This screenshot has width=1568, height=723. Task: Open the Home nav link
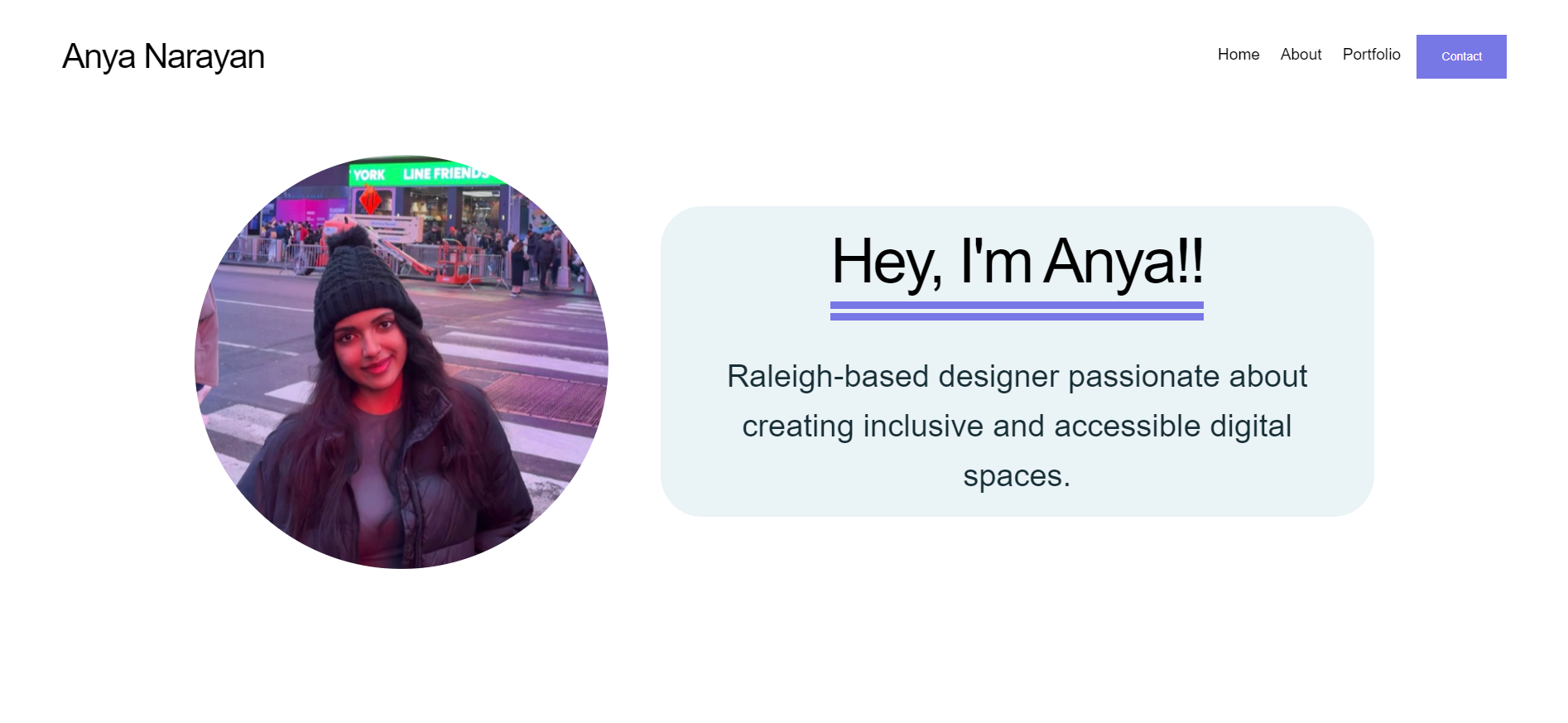click(x=1239, y=55)
